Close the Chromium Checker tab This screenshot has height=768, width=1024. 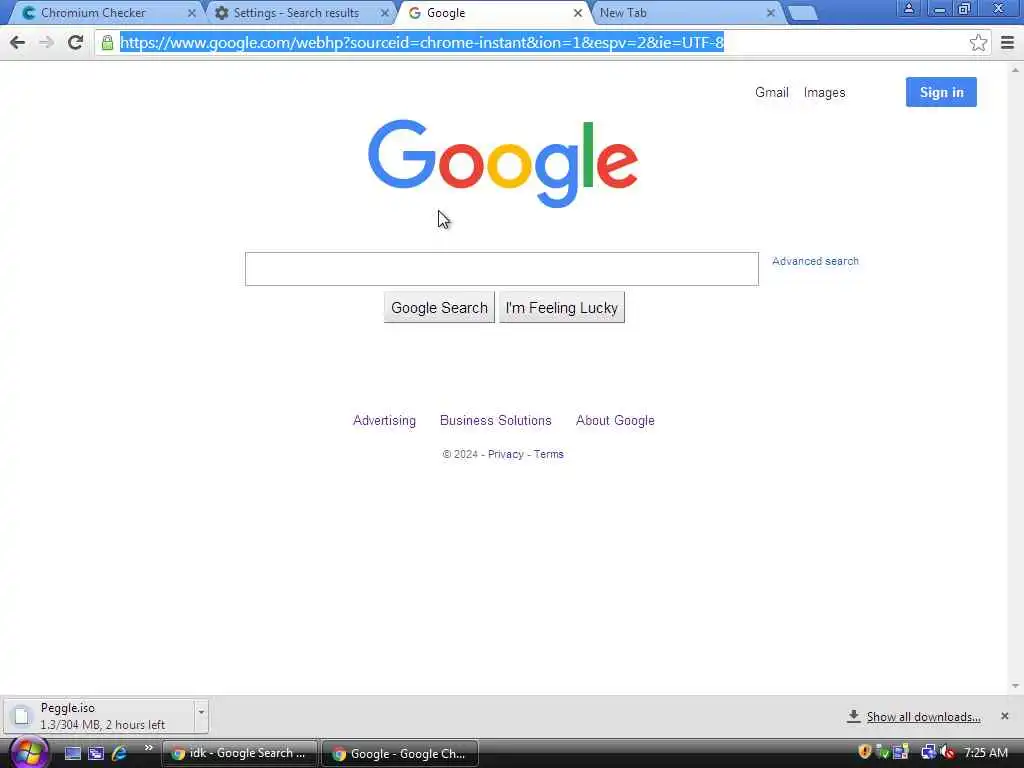(x=191, y=13)
